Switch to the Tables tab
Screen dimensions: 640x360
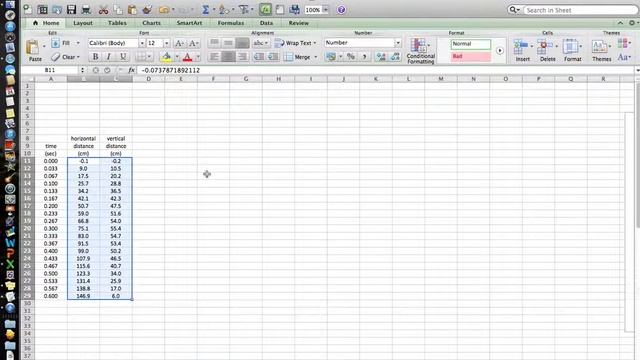tap(117, 23)
